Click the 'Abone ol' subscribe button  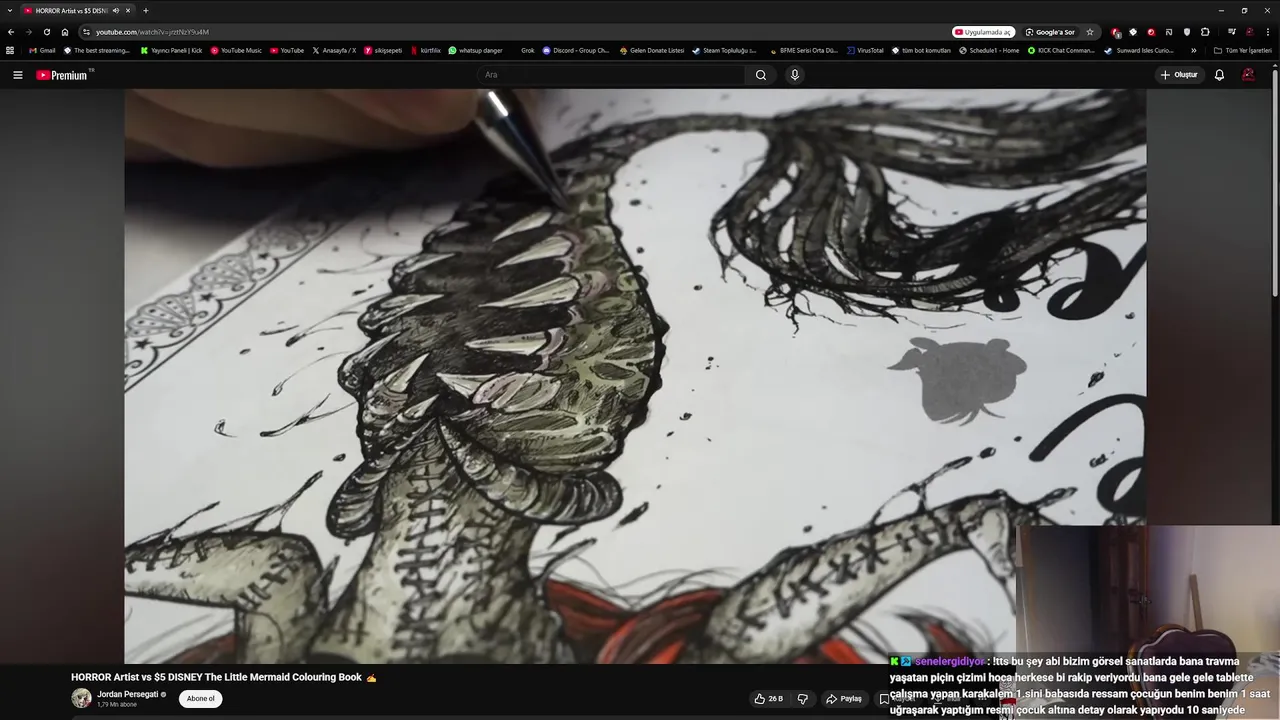200,699
